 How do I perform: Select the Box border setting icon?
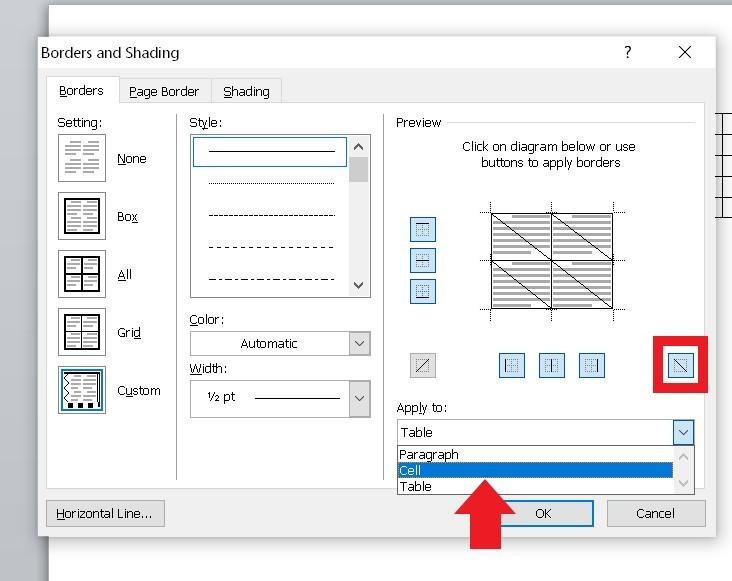tap(82, 216)
